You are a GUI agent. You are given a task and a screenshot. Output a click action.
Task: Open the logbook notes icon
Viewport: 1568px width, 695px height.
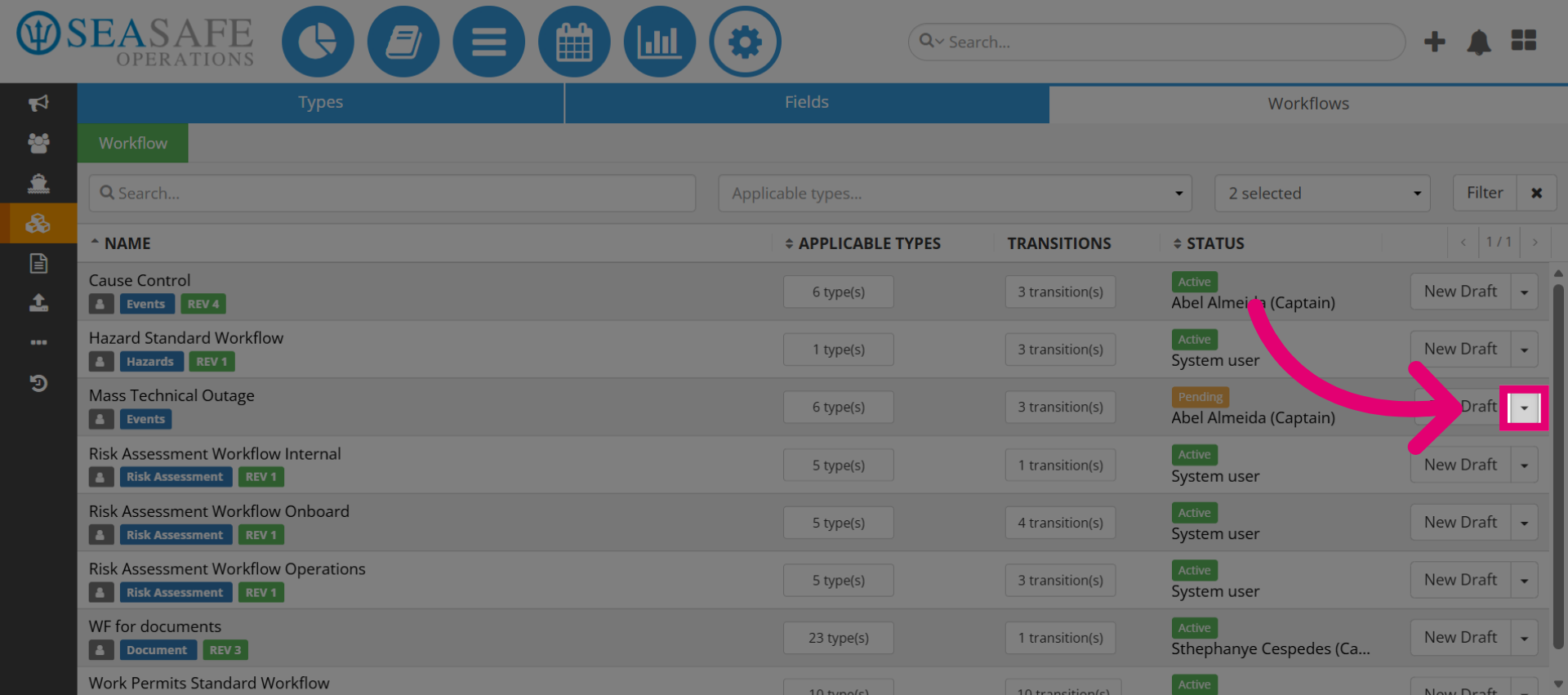(x=403, y=42)
